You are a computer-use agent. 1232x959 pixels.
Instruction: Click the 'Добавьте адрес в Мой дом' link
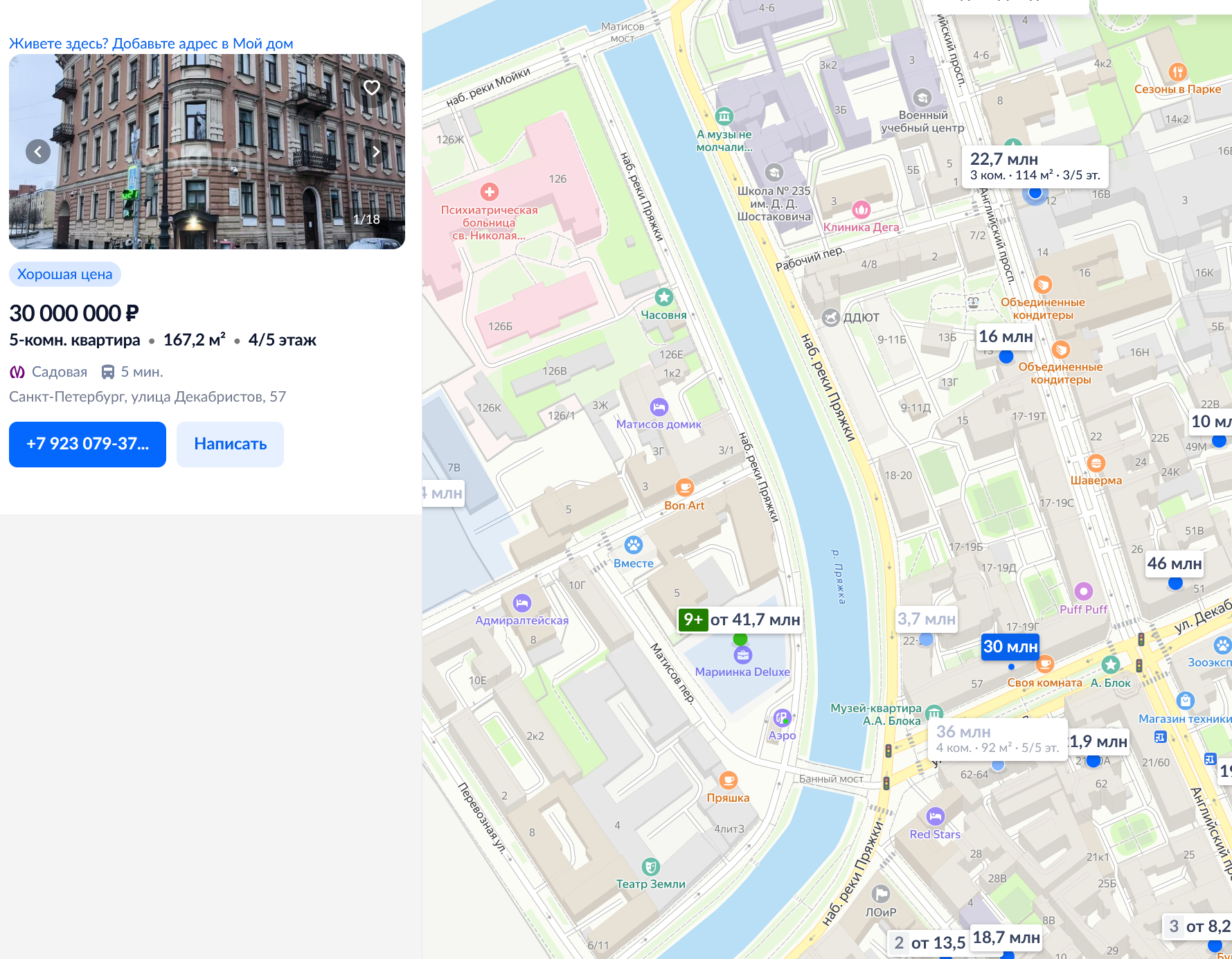203,44
